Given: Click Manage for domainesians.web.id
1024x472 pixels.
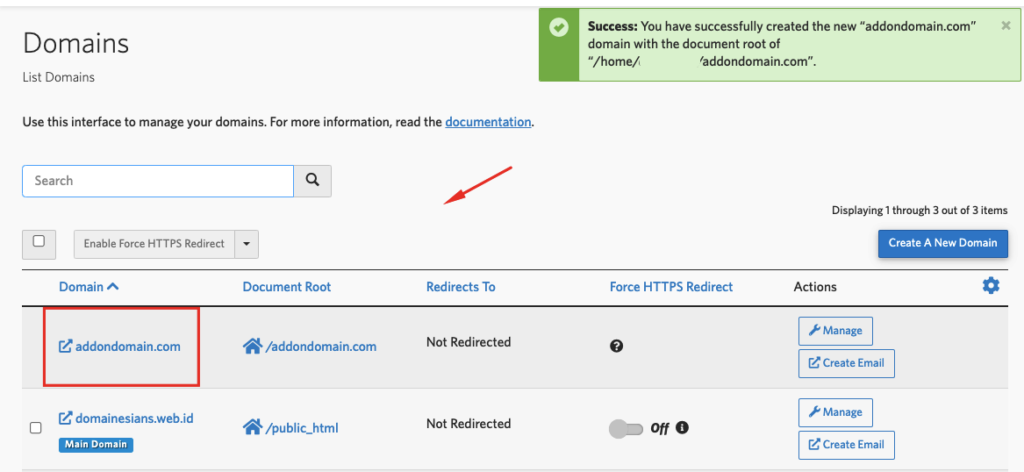Looking at the screenshot, I should [835, 412].
